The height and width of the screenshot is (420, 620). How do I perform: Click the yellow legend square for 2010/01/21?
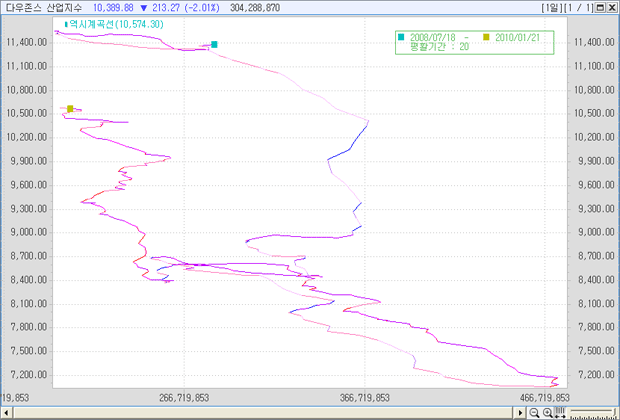click(x=487, y=37)
